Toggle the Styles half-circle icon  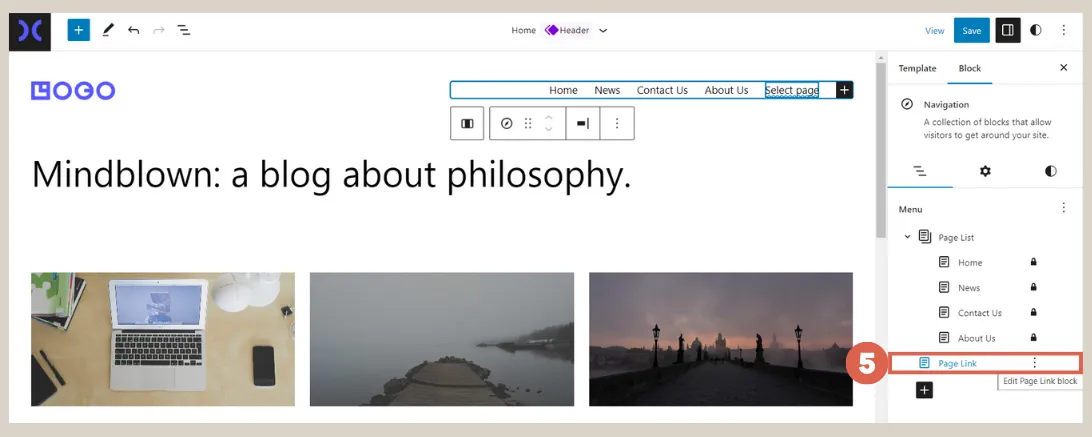(x=1036, y=31)
